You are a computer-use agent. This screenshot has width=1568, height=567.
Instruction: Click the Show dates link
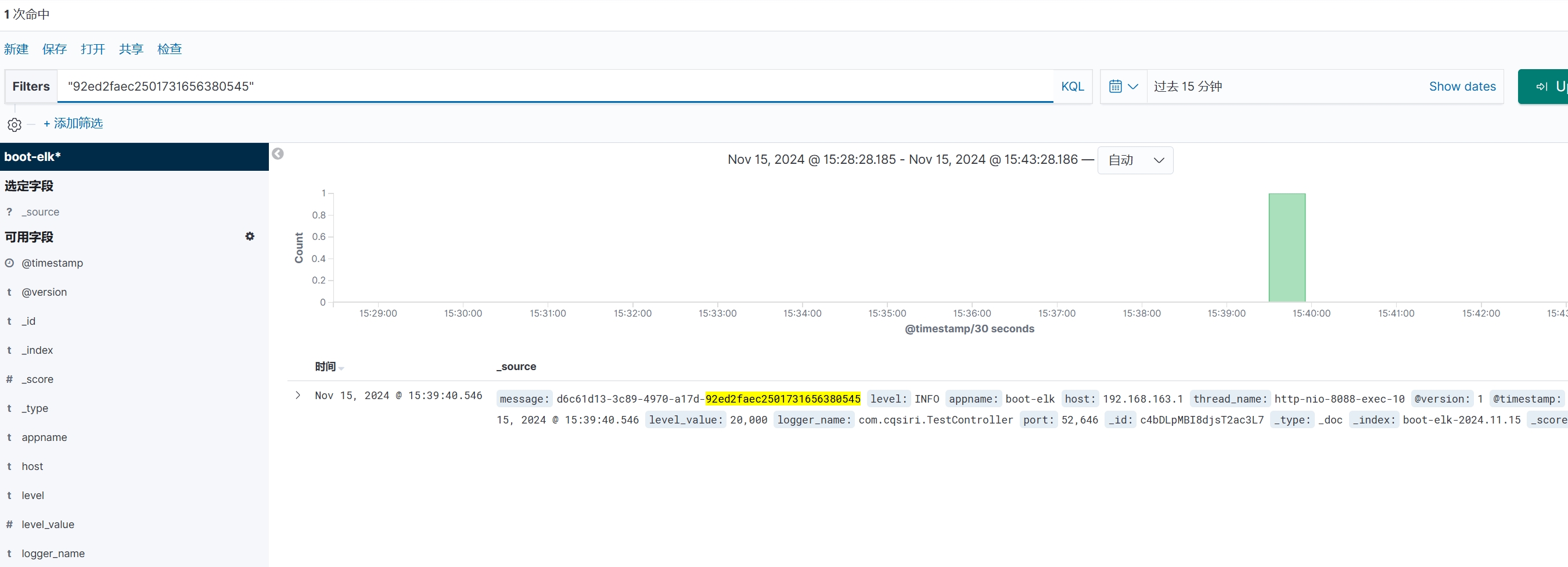point(1462,87)
